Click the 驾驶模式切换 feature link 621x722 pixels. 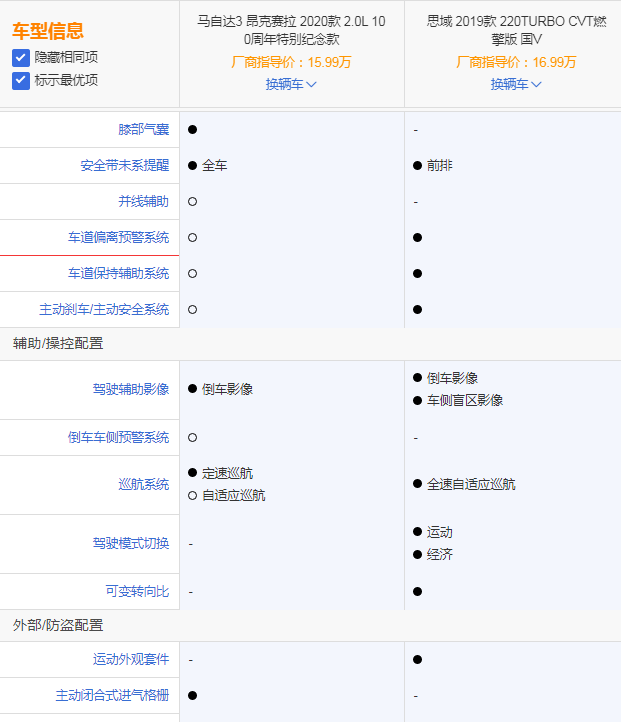pyautogui.click(x=130, y=544)
